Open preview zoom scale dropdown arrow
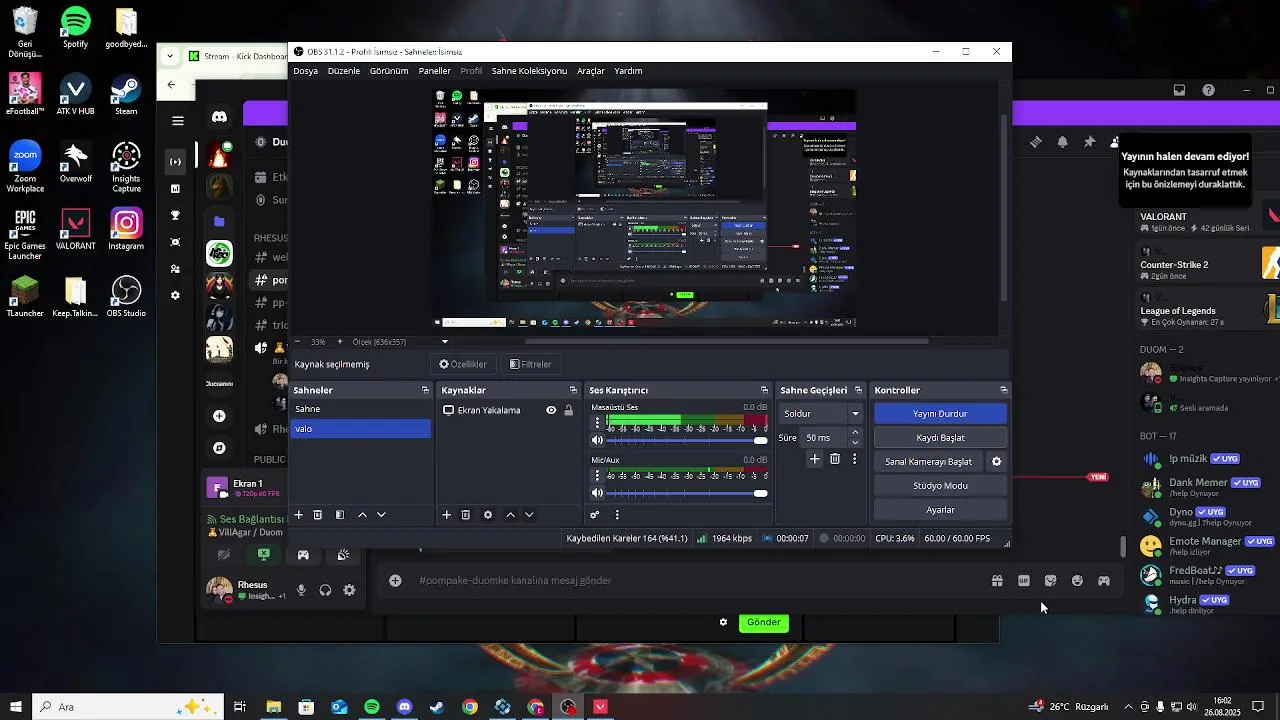The height and width of the screenshot is (720, 1280). [445, 342]
